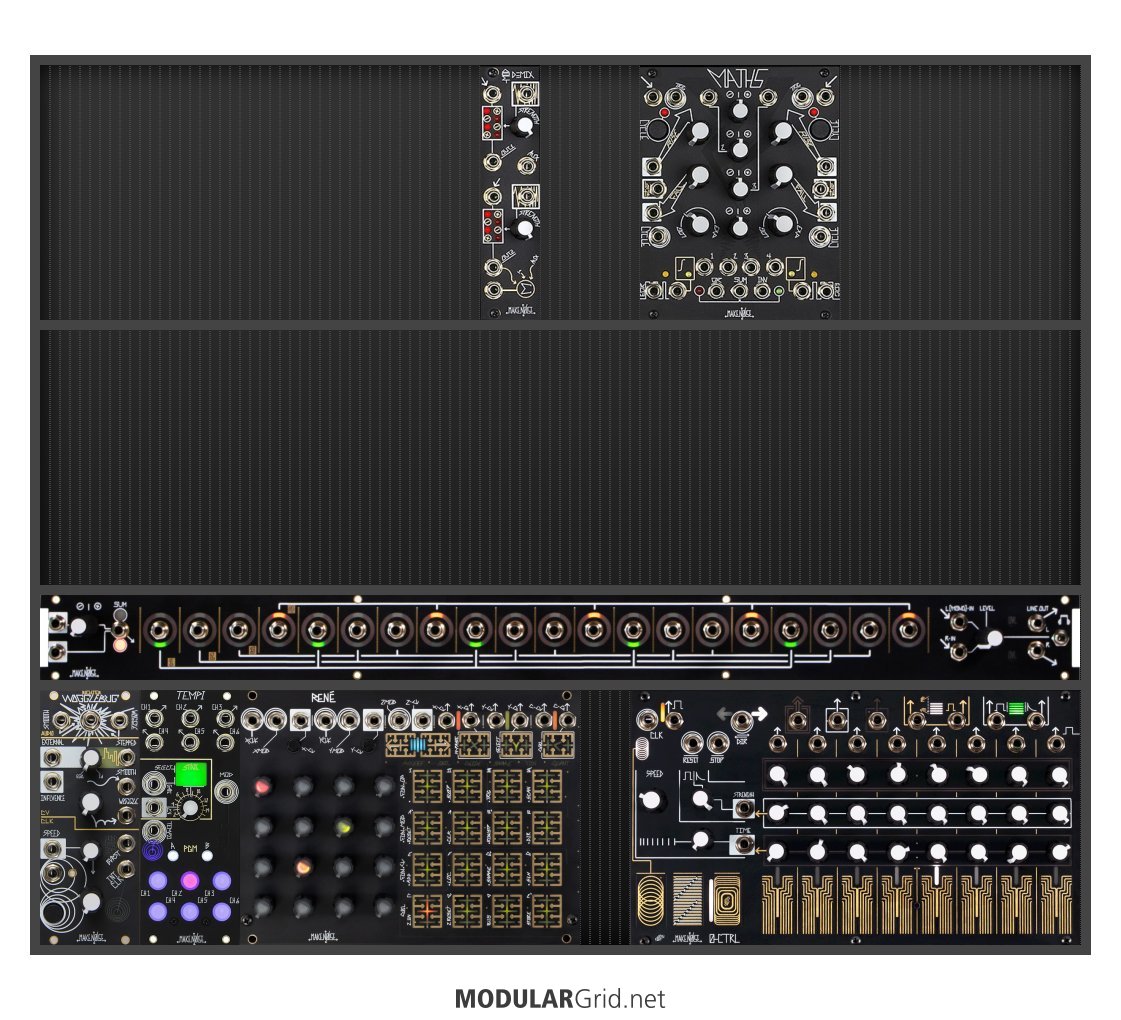The width and height of the screenshot is (1121, 1020).
Task: Click the 0-CTRL module name label
Action: tap(724, 938)
